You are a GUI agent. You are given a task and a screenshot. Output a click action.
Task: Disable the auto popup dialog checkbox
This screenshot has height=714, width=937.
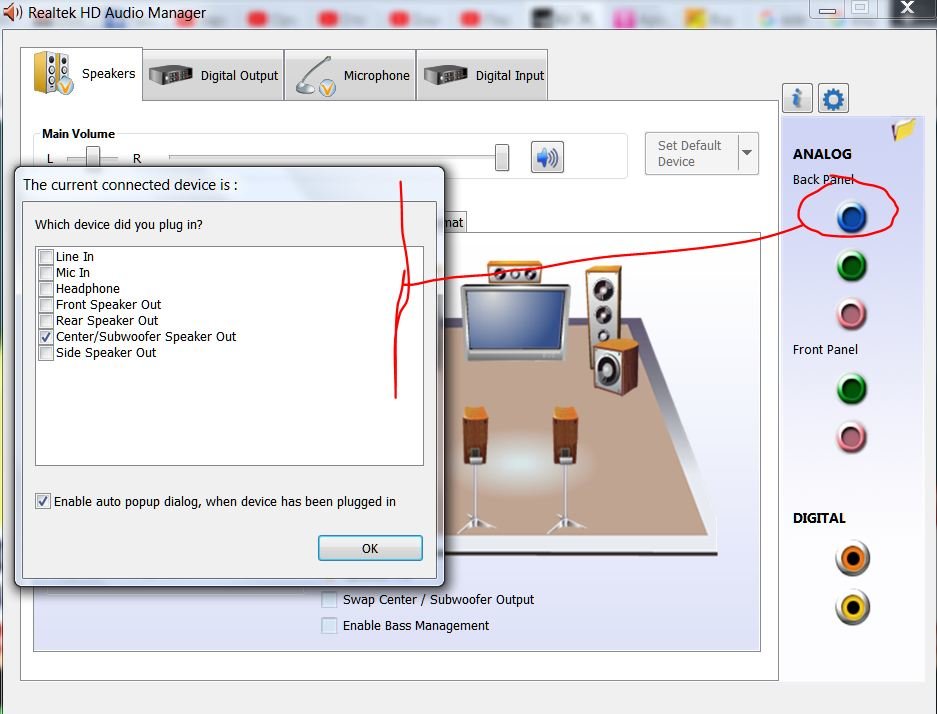tap(42, 501)
